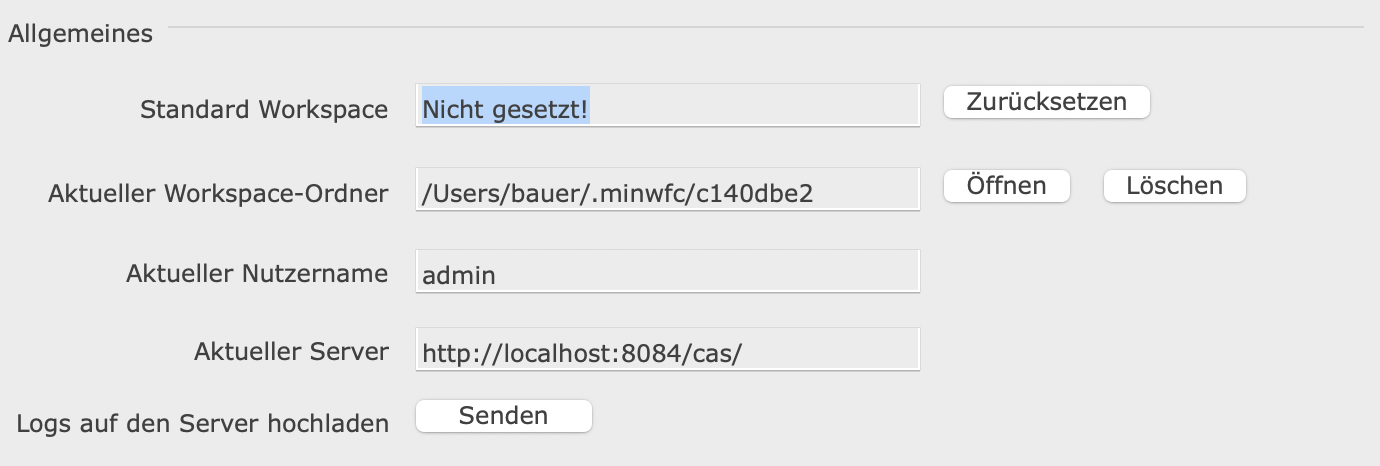
Task: Send logs with the Senden button
Action: tap(503, 416)
